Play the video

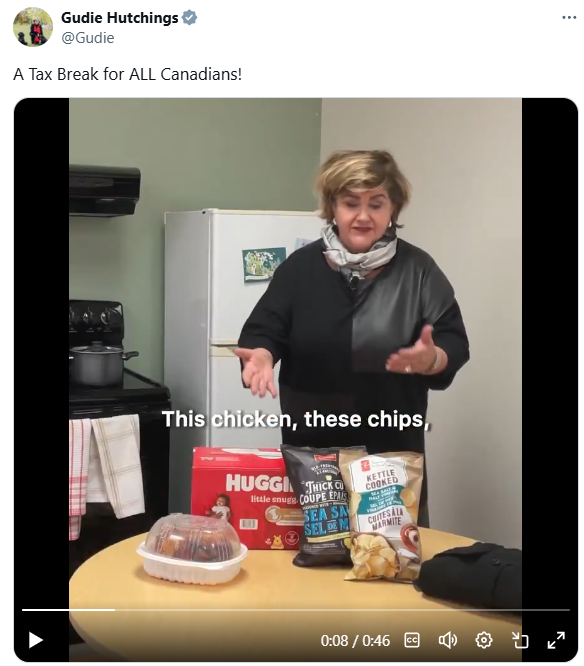(36, 640)
